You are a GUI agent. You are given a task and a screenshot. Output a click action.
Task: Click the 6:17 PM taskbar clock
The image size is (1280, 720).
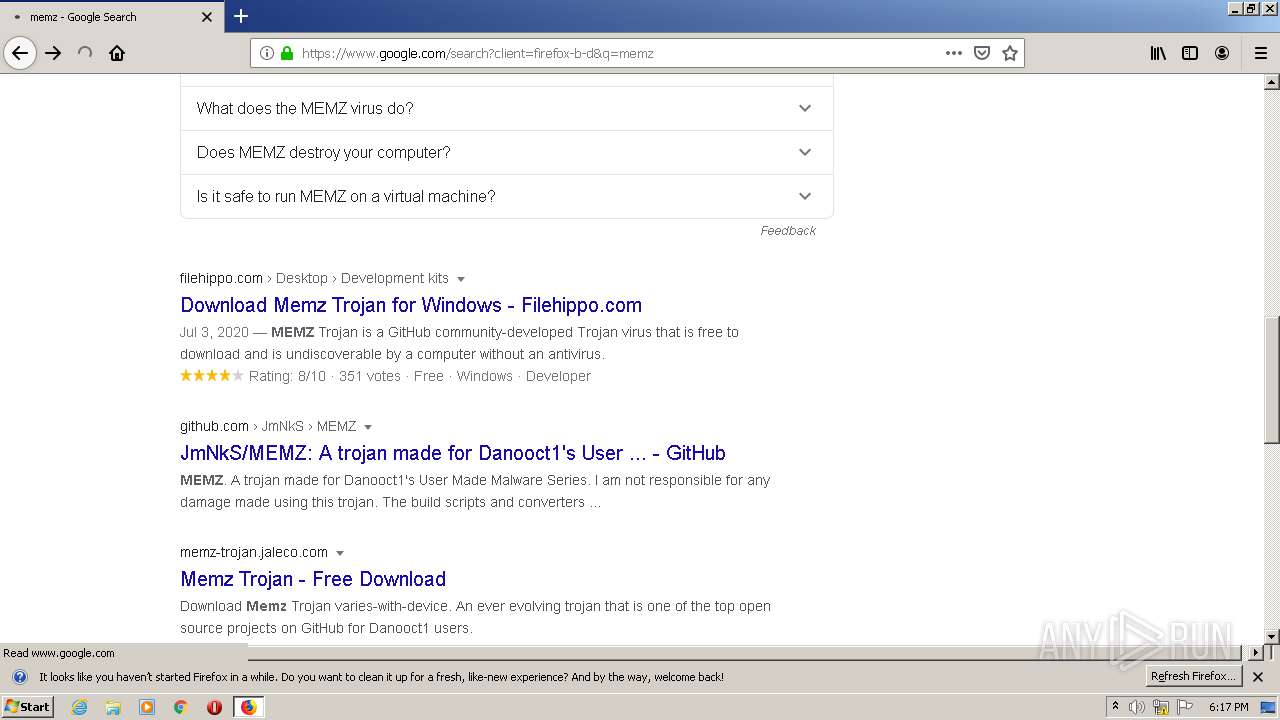(x=1229, y=707)
